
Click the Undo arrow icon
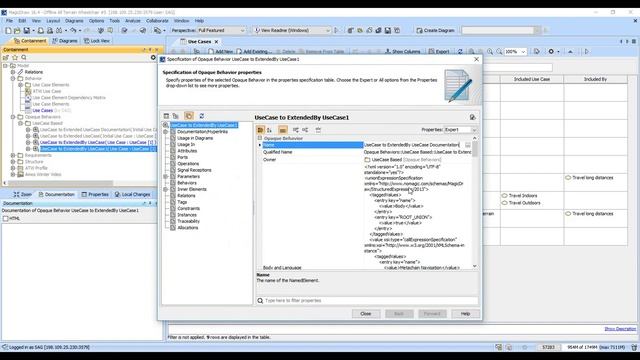pyautogui.click(x=73, y=31)
